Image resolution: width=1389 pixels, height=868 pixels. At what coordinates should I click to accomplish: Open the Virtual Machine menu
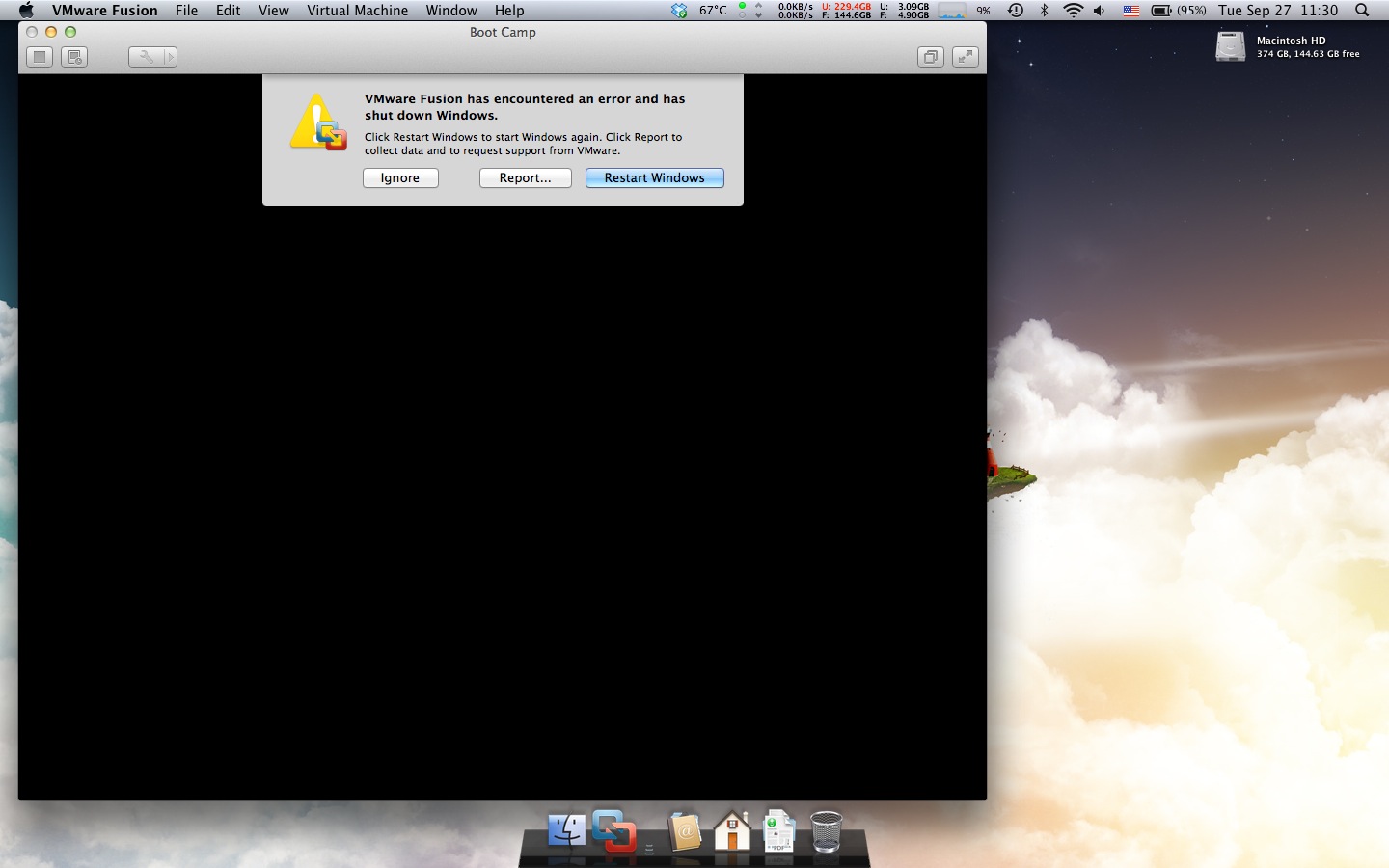[358, 10]
